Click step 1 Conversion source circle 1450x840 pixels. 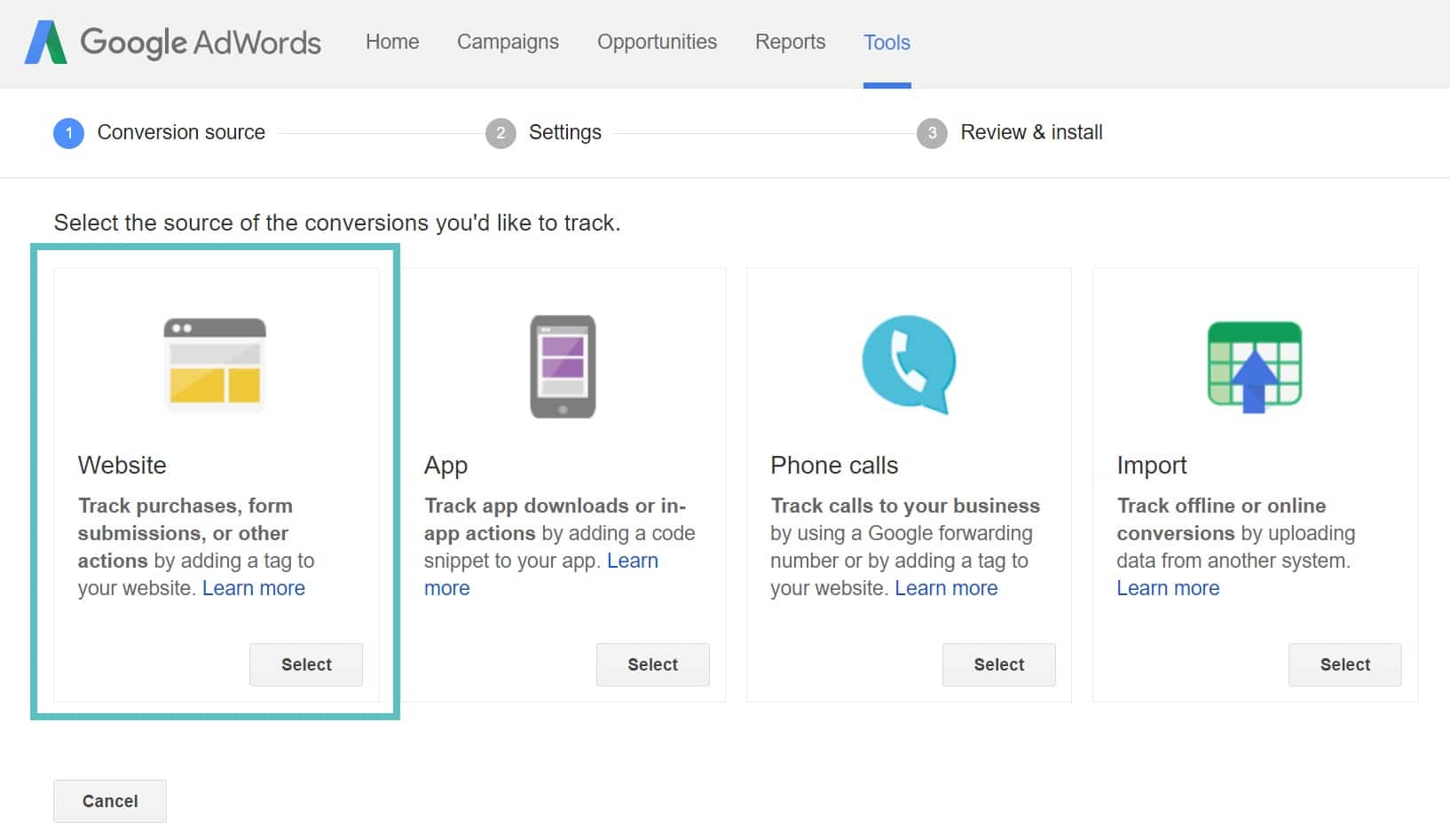pyautogui.click(x=68, y=132)
